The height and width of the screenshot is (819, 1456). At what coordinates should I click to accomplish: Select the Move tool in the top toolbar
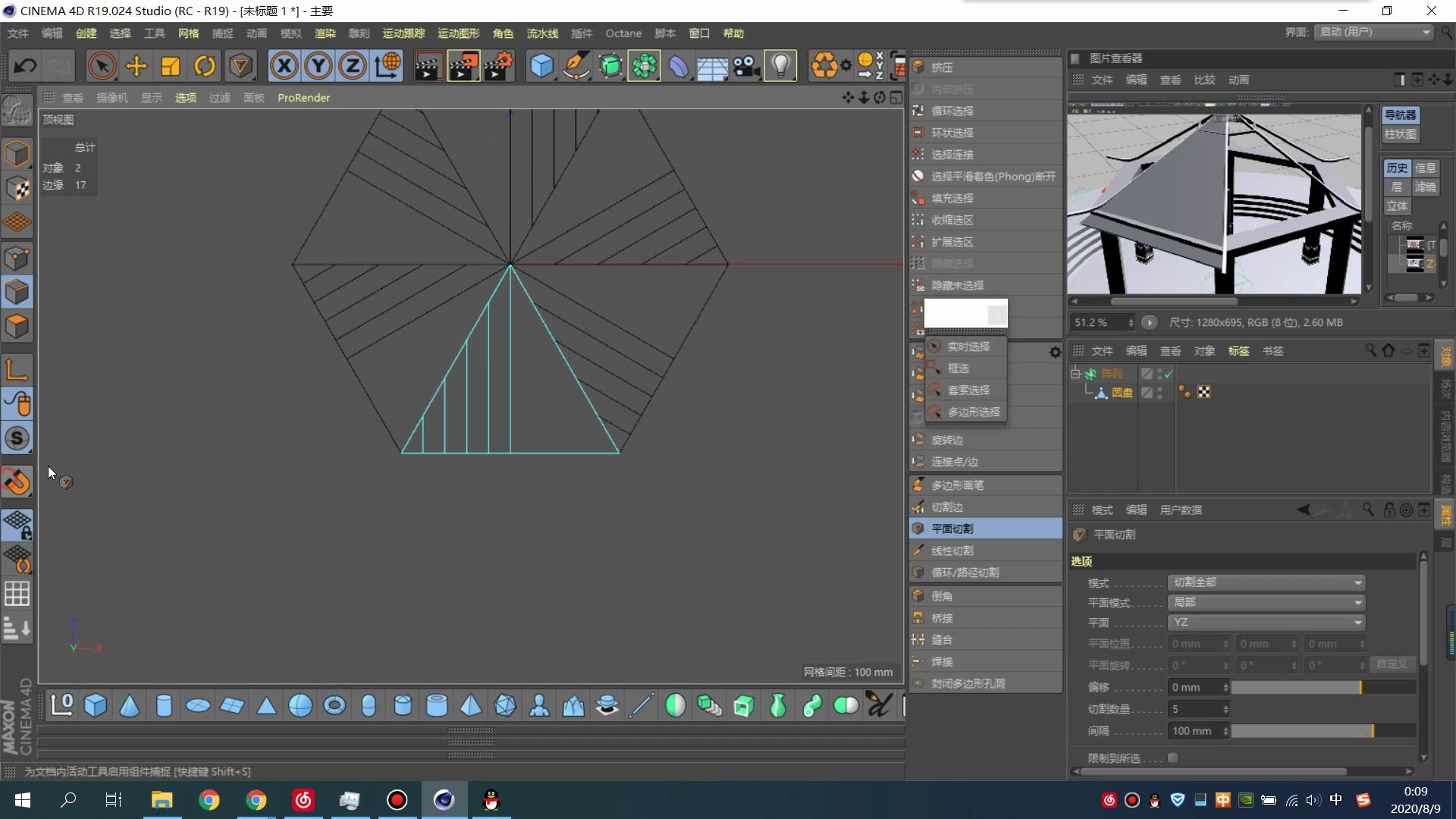coord(136,66)
